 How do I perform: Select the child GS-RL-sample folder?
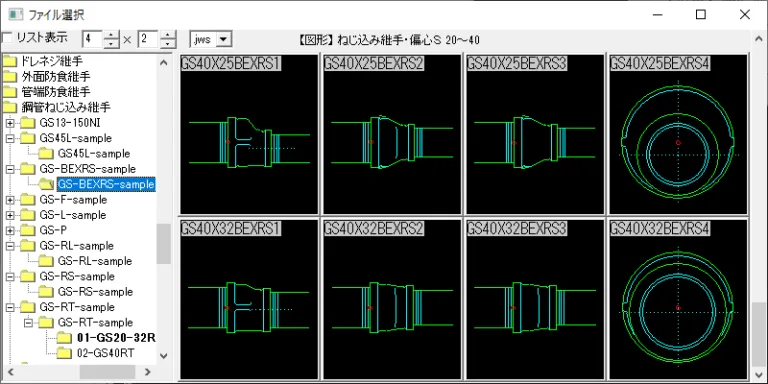95,261
